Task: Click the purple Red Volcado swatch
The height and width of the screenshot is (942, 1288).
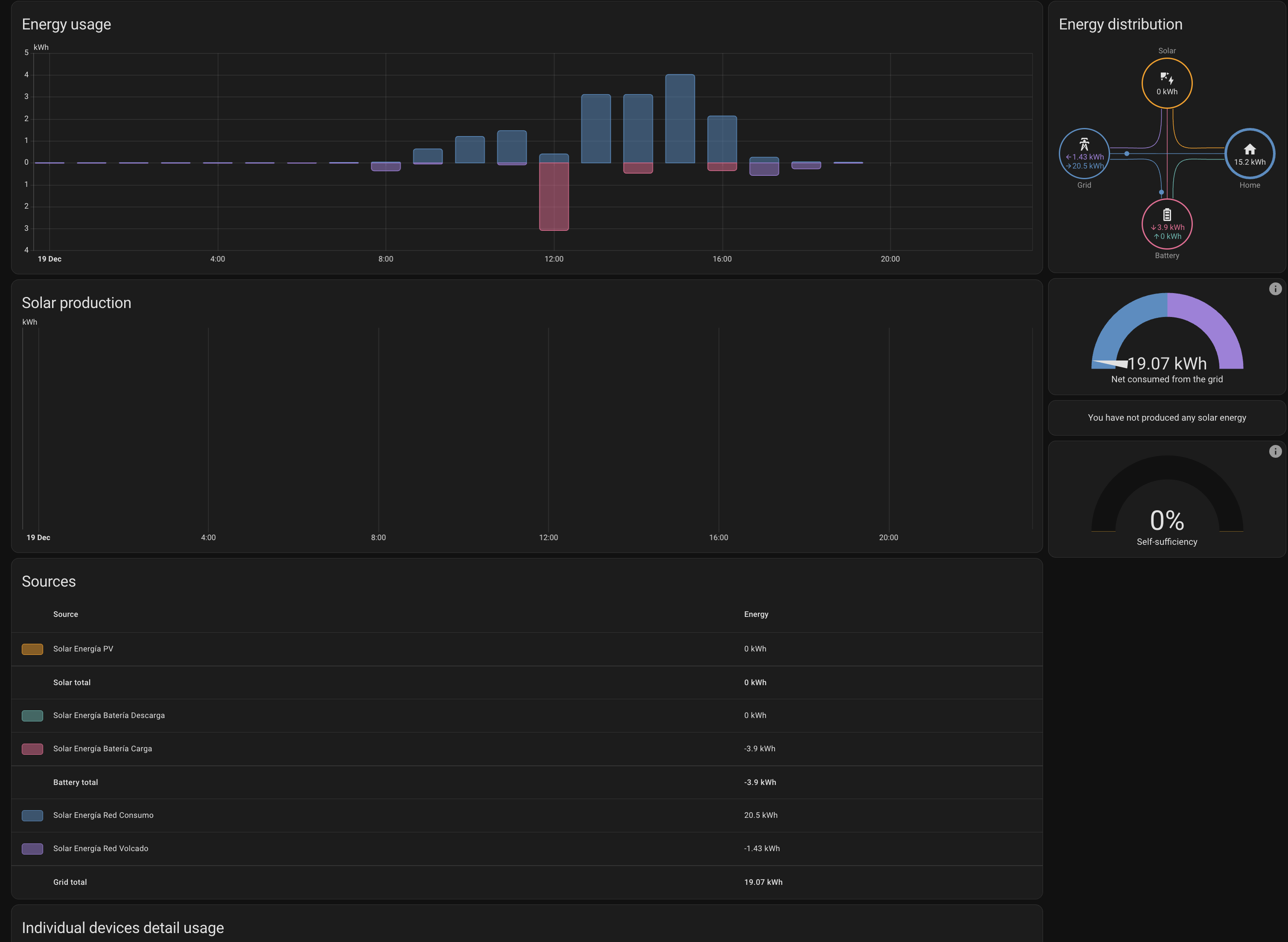Action: (32, 849)
